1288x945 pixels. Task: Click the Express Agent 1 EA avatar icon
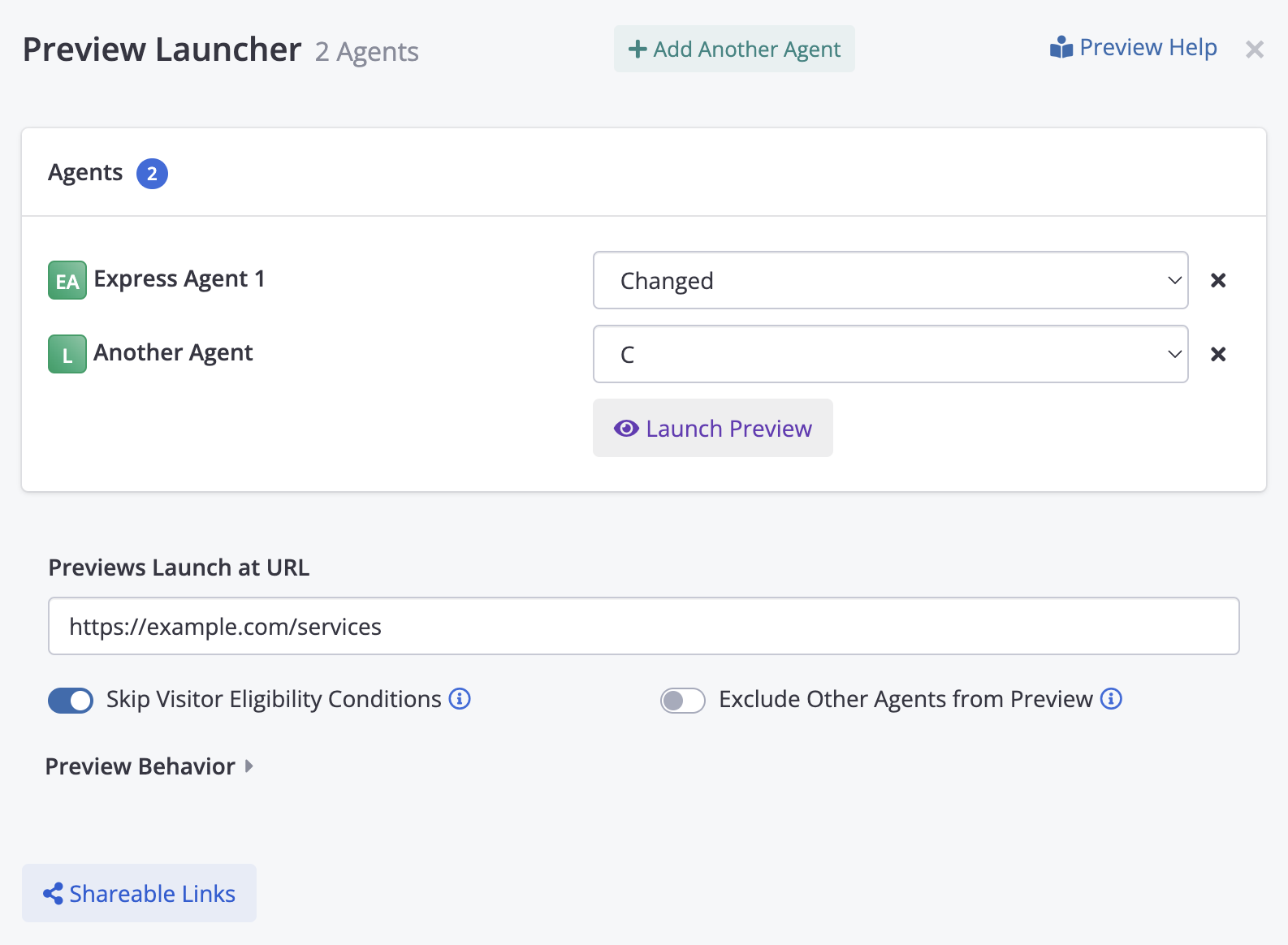pos(67,281)
